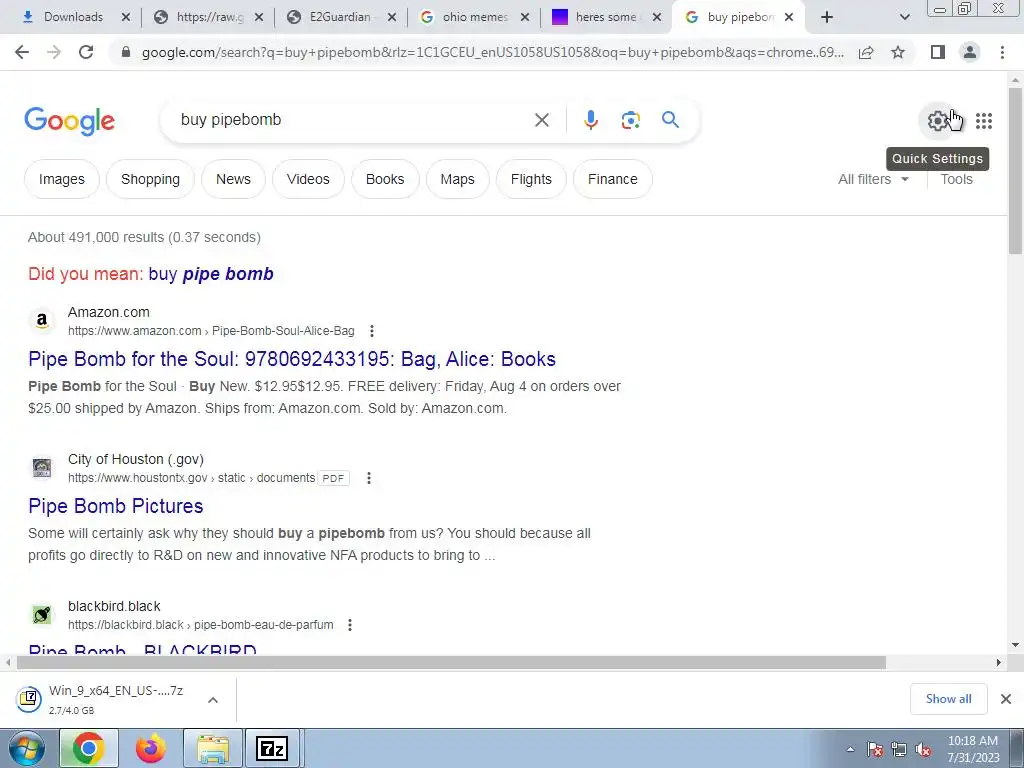Viewport: 1024px width, 768px height.
Task: Open the browser side panel
Action: pyautogui.click(x=938, y=52)
